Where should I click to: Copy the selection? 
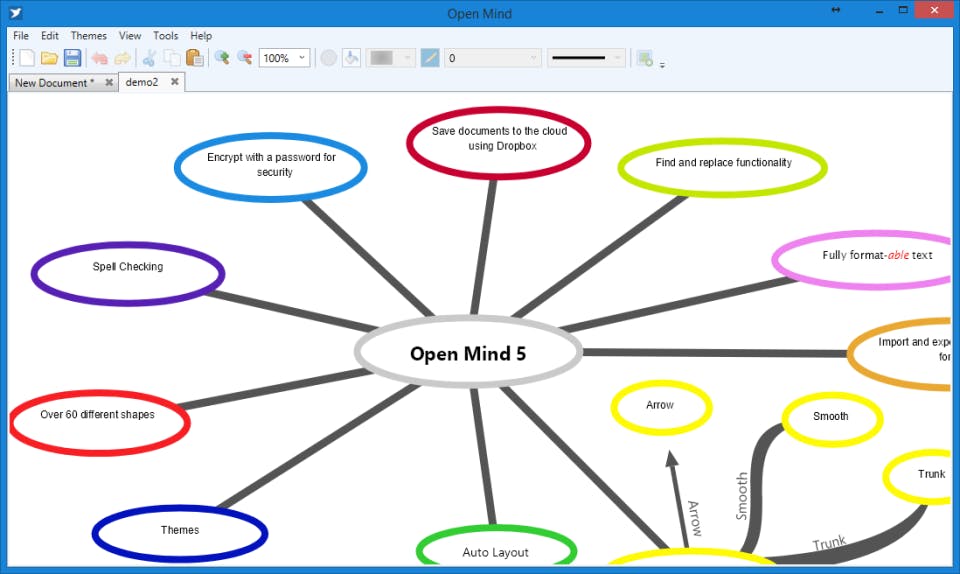[x=172, y=58]
